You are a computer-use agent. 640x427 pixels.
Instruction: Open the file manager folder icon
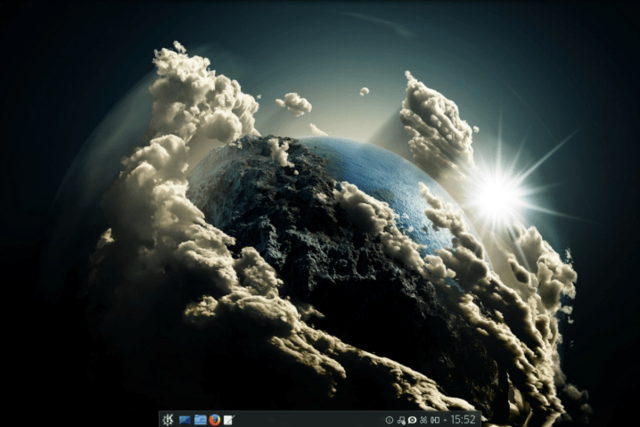pos(200,420)
